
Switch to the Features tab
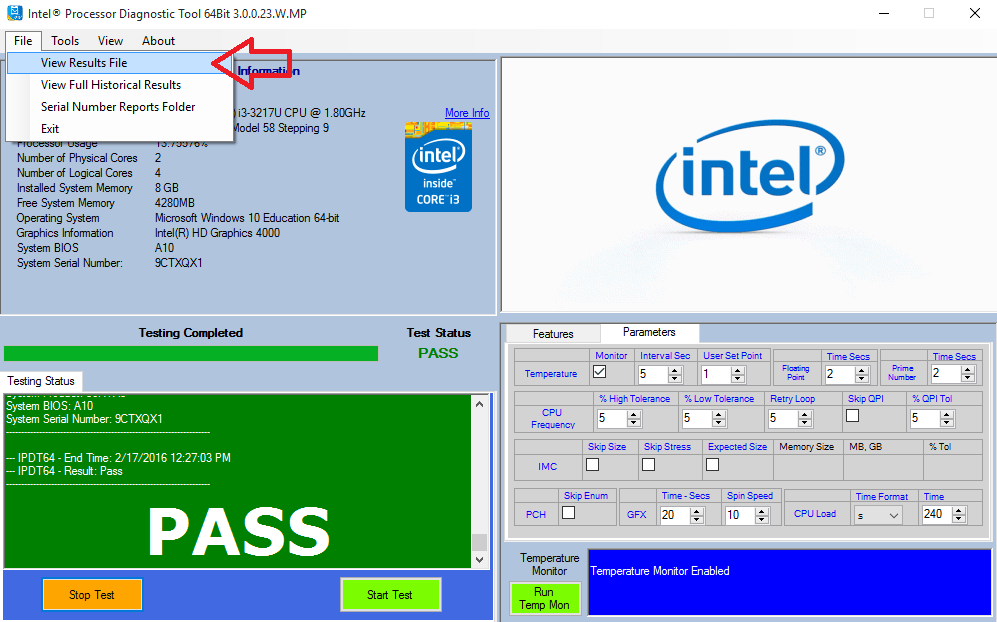tap(553, 334)
